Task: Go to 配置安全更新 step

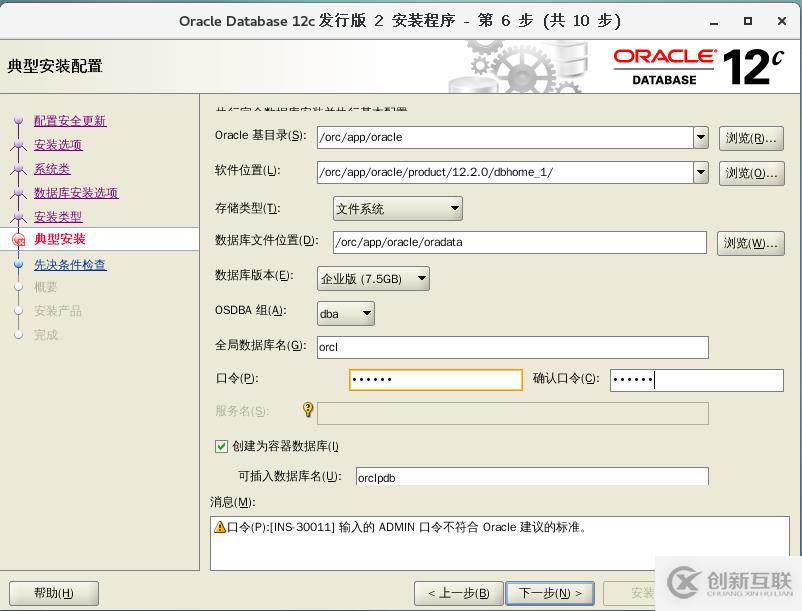Action: coord(70,121)
